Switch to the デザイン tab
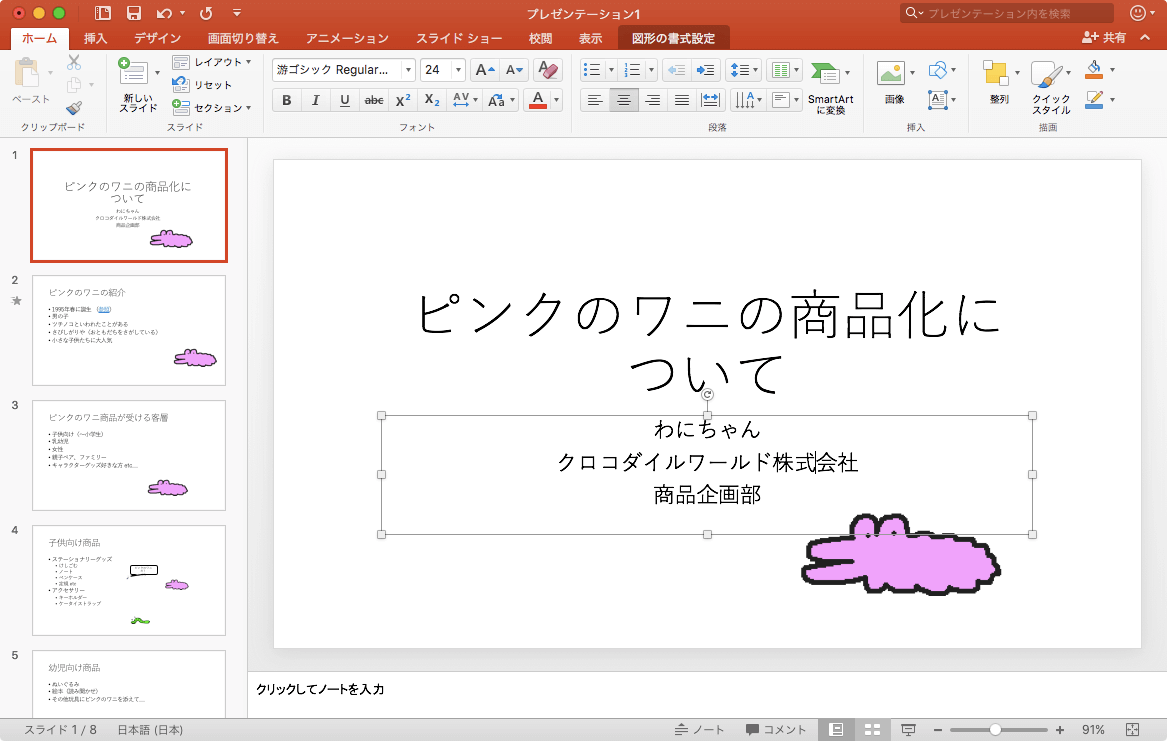 coord(157,38)
